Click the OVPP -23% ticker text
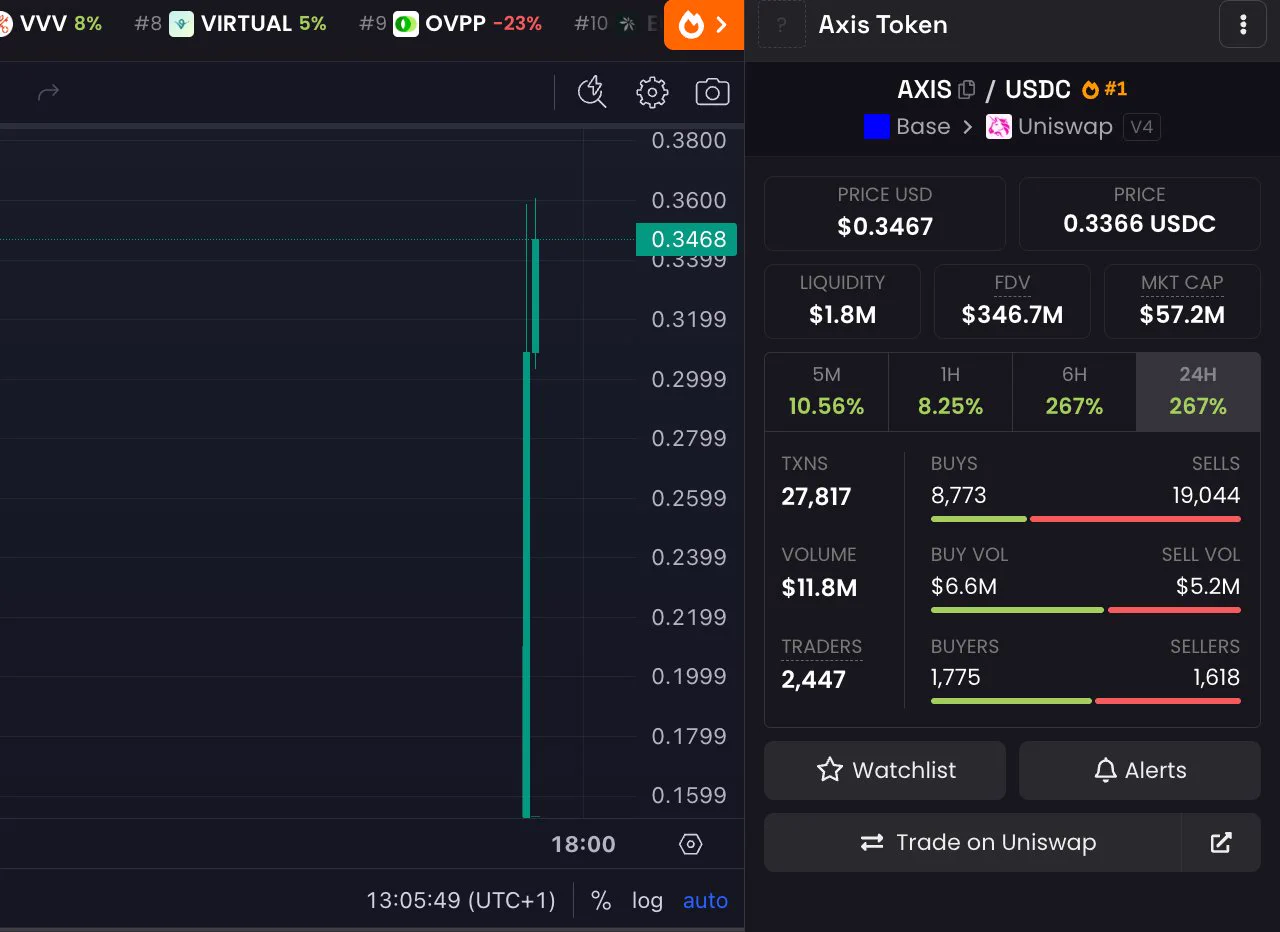This screenshot has height=932, width=1280. tap(483, 23)
